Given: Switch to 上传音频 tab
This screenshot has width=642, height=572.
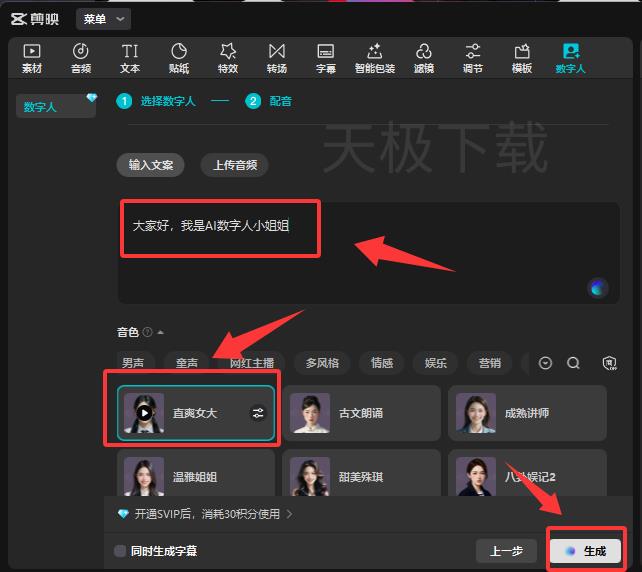Looking at the screenshot, I should point(235,165).
